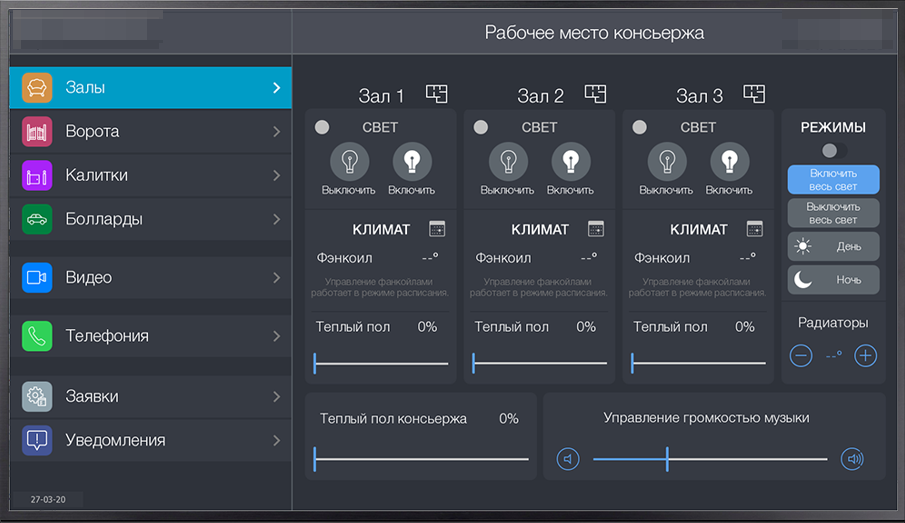Toggle the СВЕТ indicator in Зал 1
Image resolution: width=905 pixels, height=523 pixels.
[322, 127]
